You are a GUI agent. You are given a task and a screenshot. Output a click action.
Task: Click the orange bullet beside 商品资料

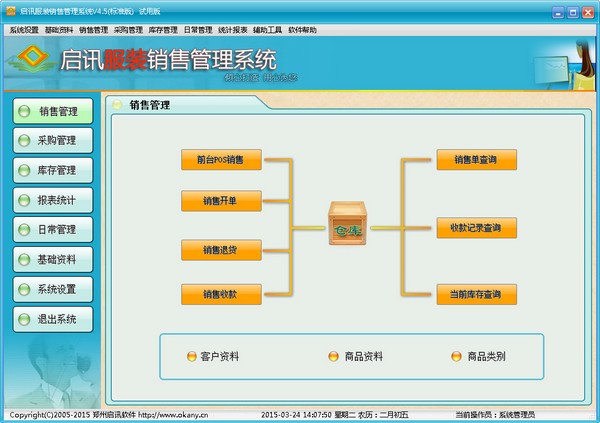334,357
